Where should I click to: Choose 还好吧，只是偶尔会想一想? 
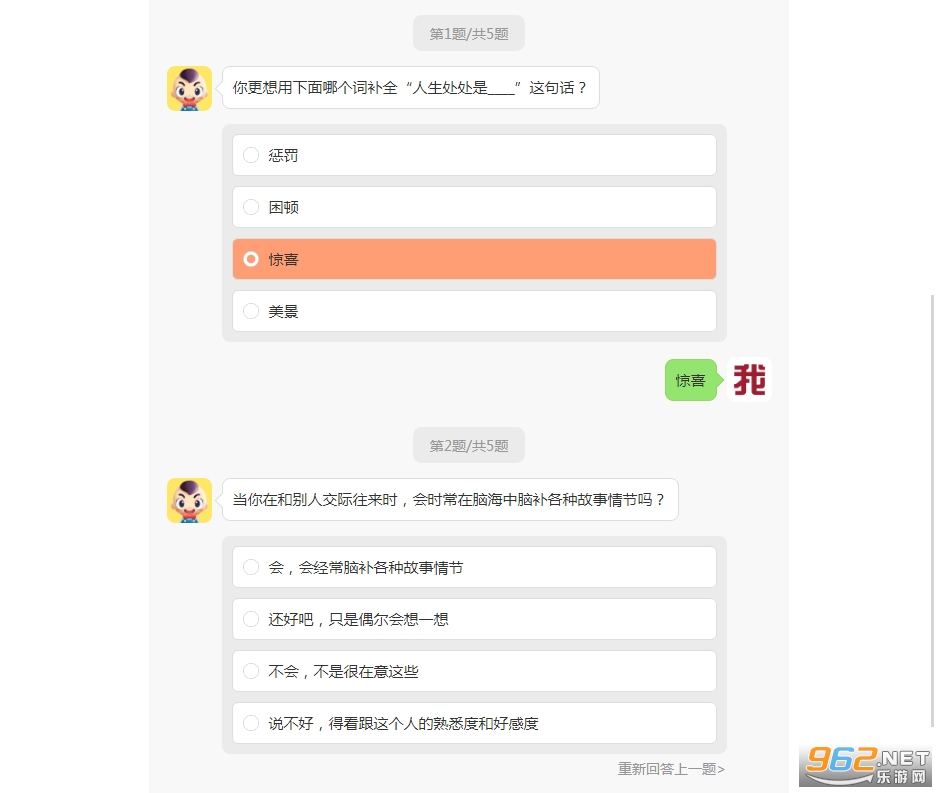pyautogui.click(x=474, y=620)
